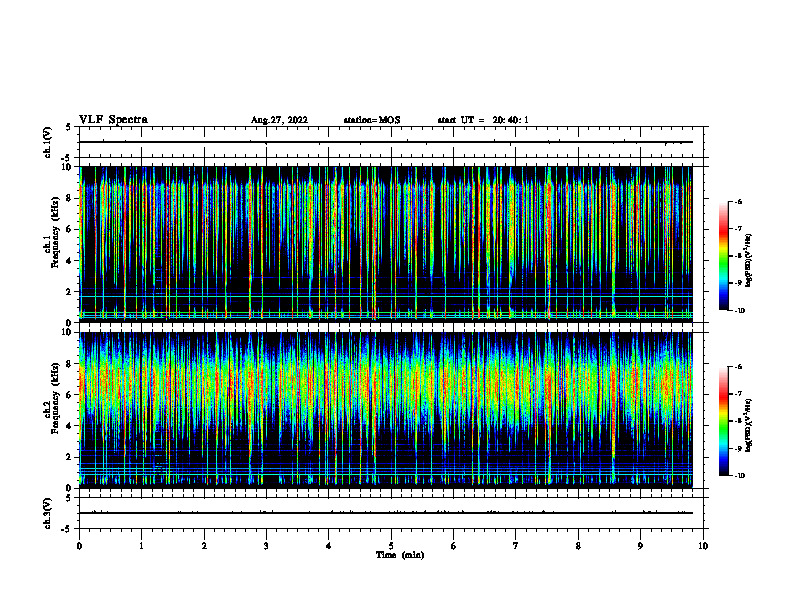Screen dimensions: 792x612
Task: Click time axis tick label "8"
Action: (x=578, y=546)
